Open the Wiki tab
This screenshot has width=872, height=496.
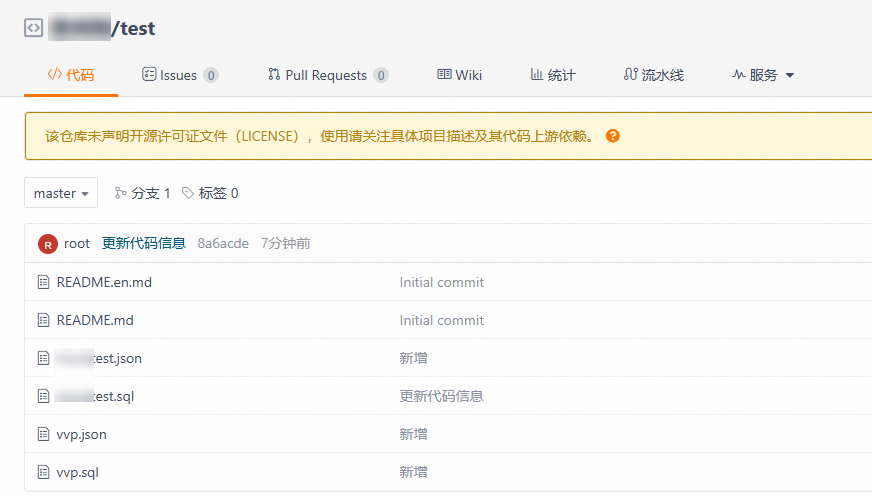459,75
